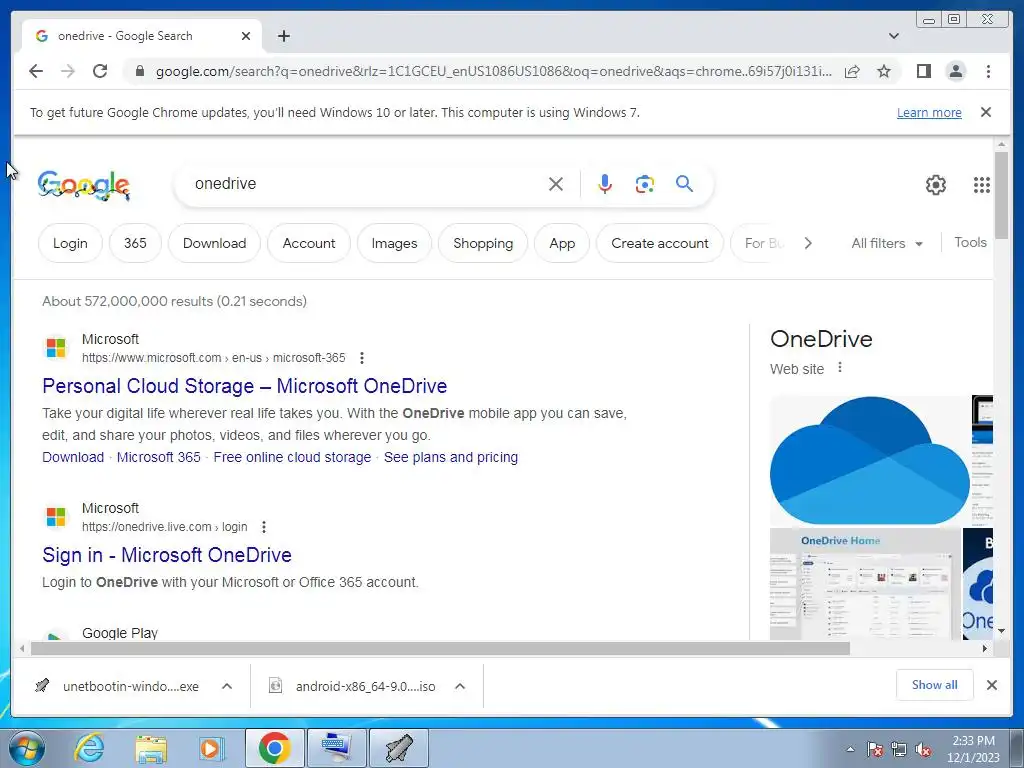
Task: Open the Chrome side panel
Action: pos(923,71)
